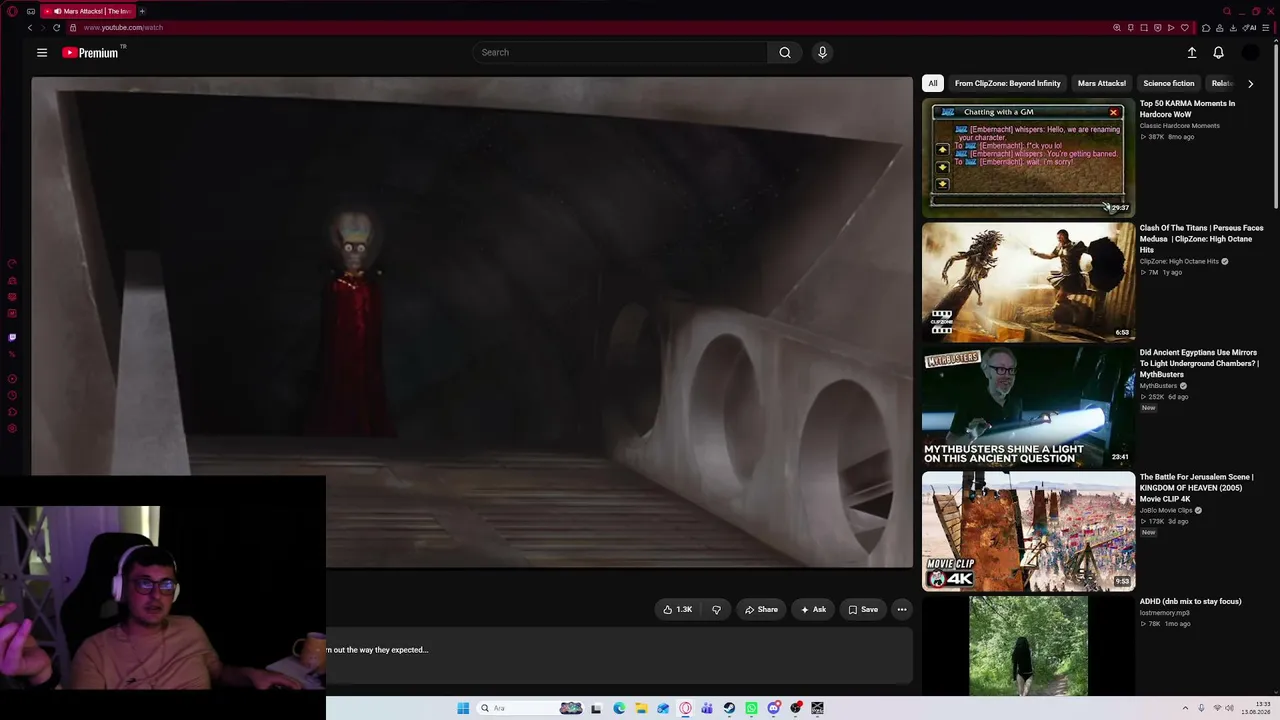Select the All filter chip
Screen dimensions: 1280x720
coord(933,83)
